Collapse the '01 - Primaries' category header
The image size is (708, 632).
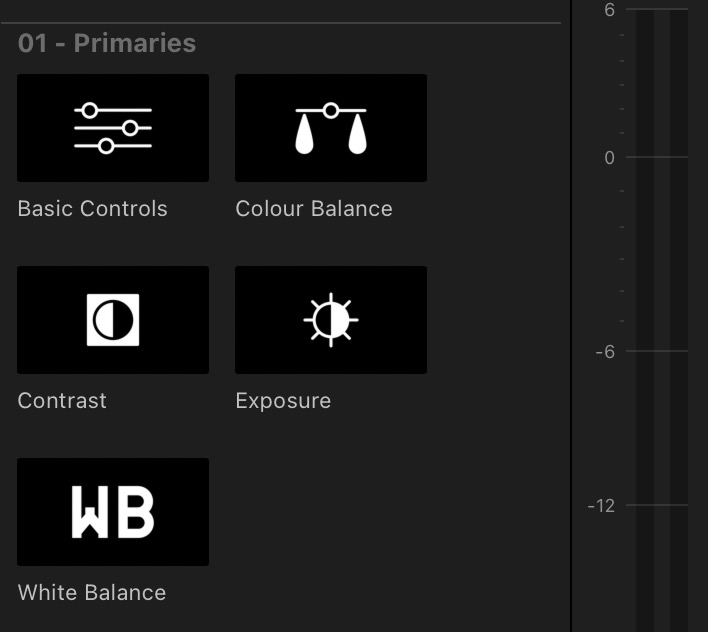pyautogui.click(x=106, y=44)
